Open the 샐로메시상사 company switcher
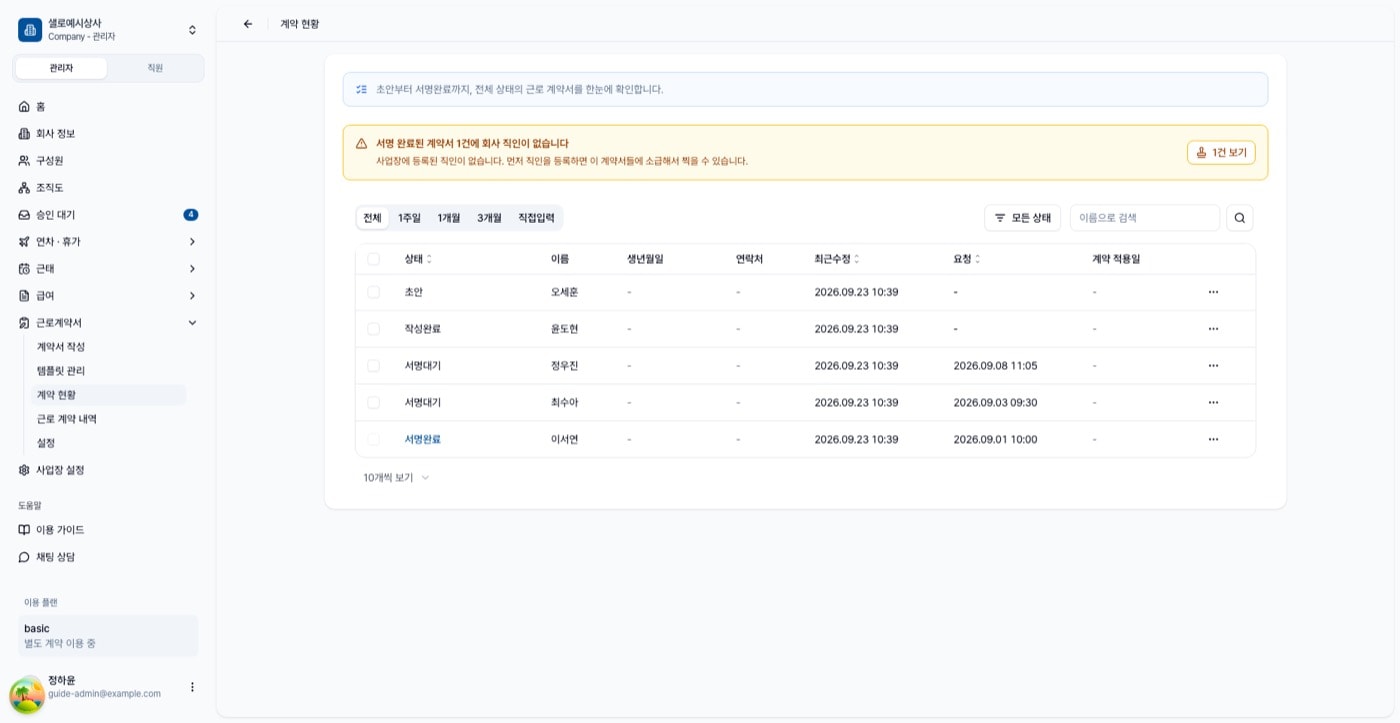Viewport: 1400px width, 723px height. tap(108, 29)
